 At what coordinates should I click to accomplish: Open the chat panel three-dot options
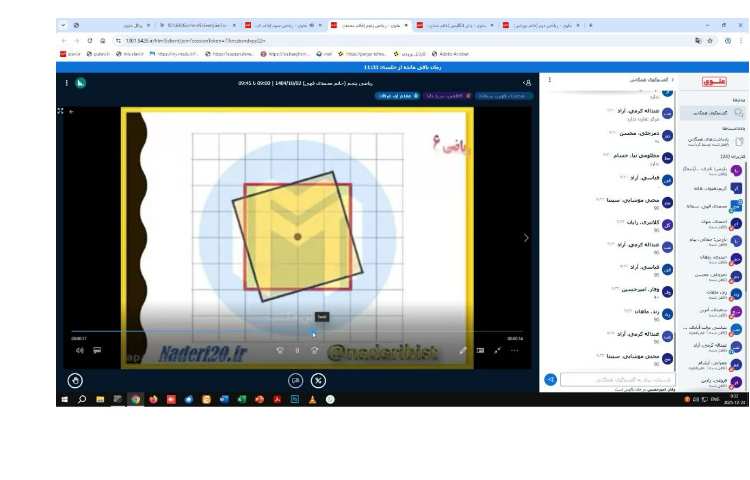(x=545, y=78)
